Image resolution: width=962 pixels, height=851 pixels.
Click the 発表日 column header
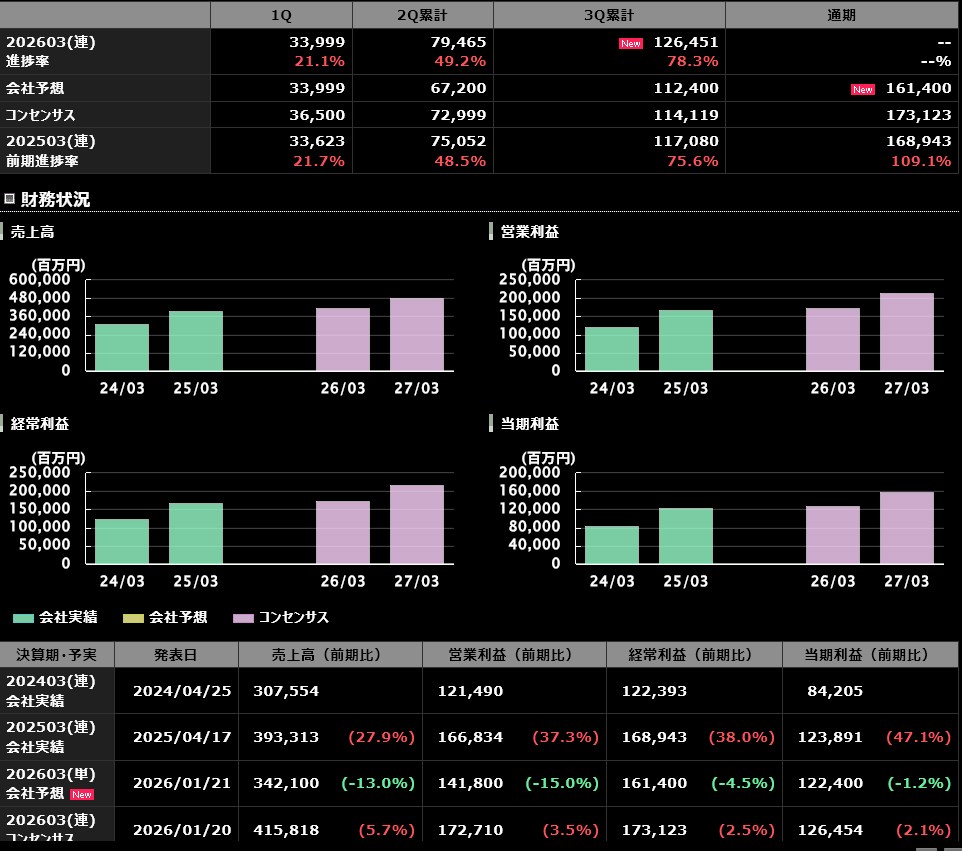tap(176, 655)
